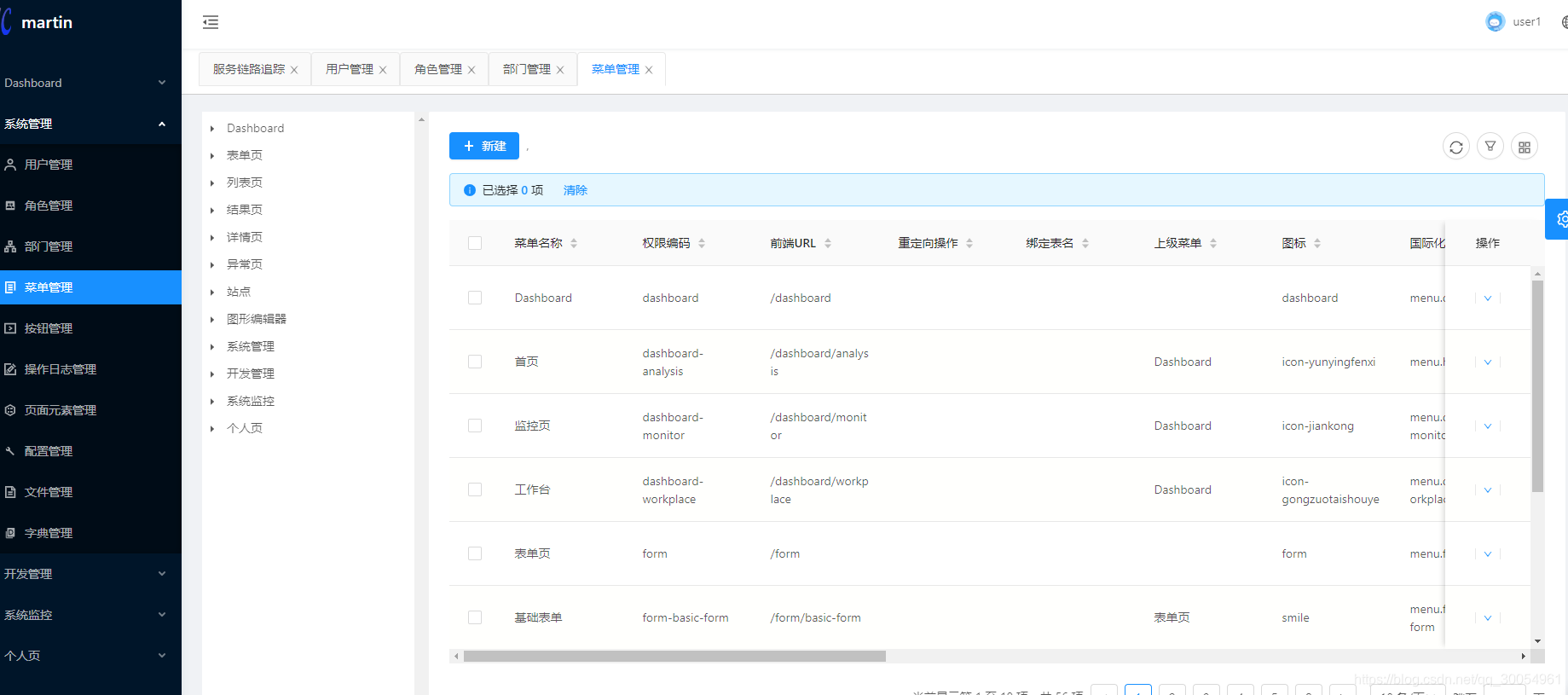Open action dropdown for Dashboard row
This screenshot has width=1568, height=695.
1488,298
